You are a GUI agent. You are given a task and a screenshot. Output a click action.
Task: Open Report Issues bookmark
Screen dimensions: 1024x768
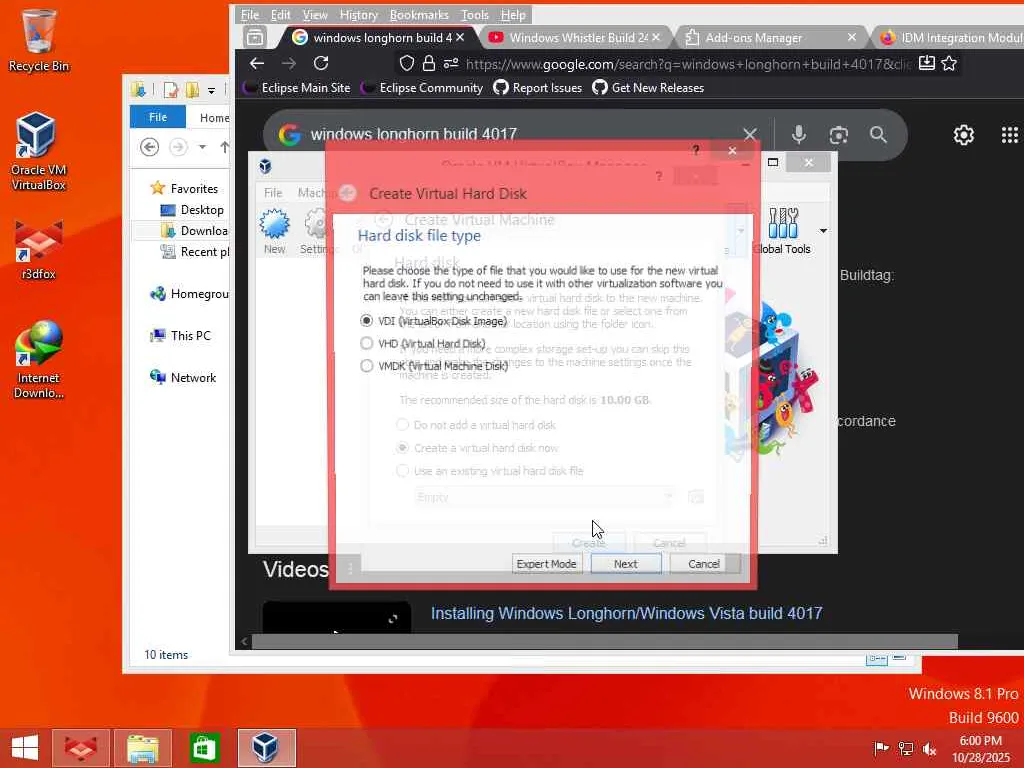click(537, 88)
